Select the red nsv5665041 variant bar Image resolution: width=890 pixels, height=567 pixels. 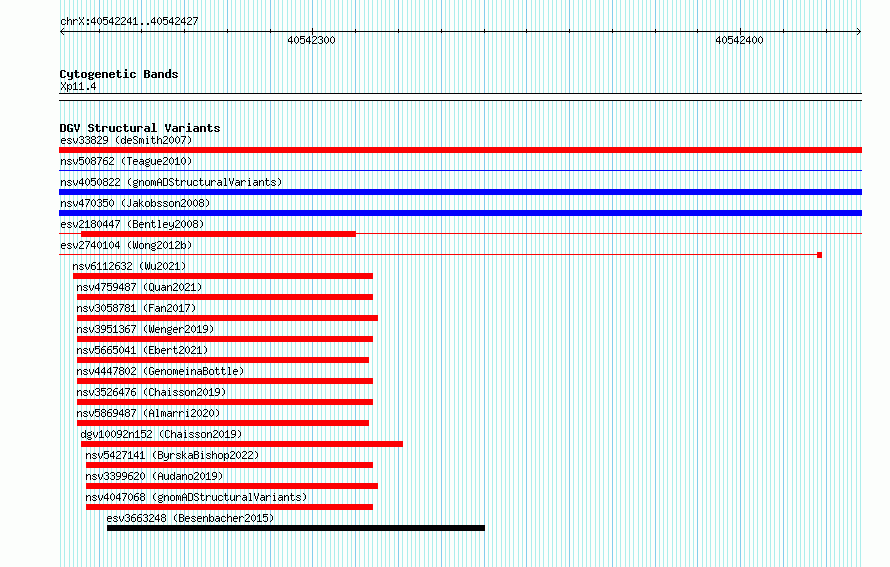pyautogui.click(x=222, y=360)
